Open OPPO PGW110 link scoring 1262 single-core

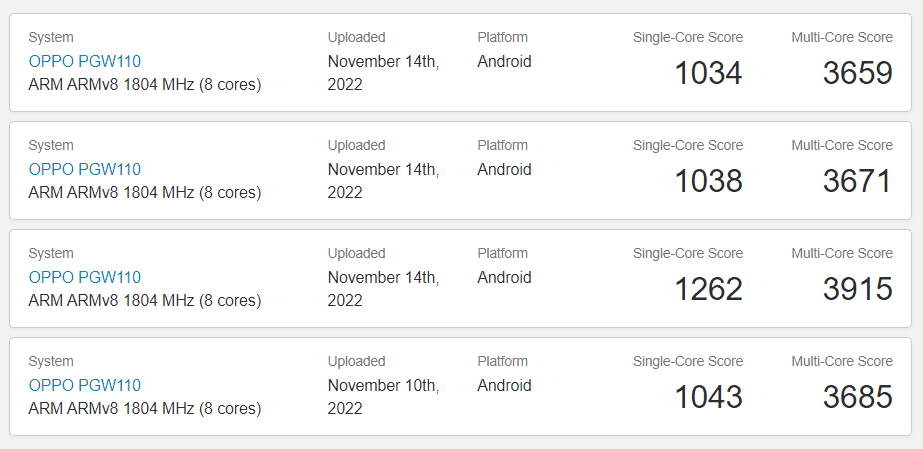(85, 277)
